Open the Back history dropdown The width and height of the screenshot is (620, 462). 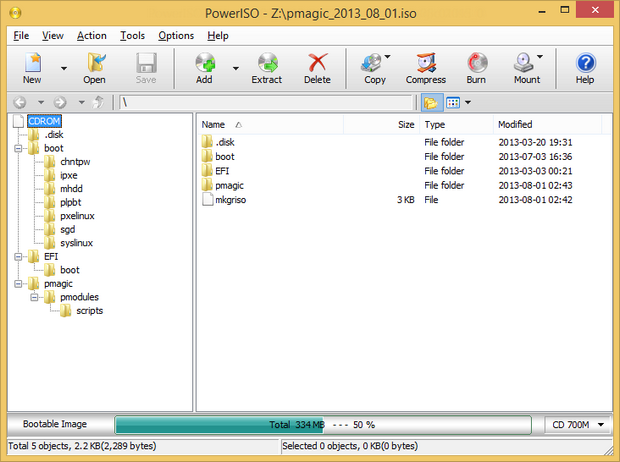pyautogui.click(x=41, y=102)
